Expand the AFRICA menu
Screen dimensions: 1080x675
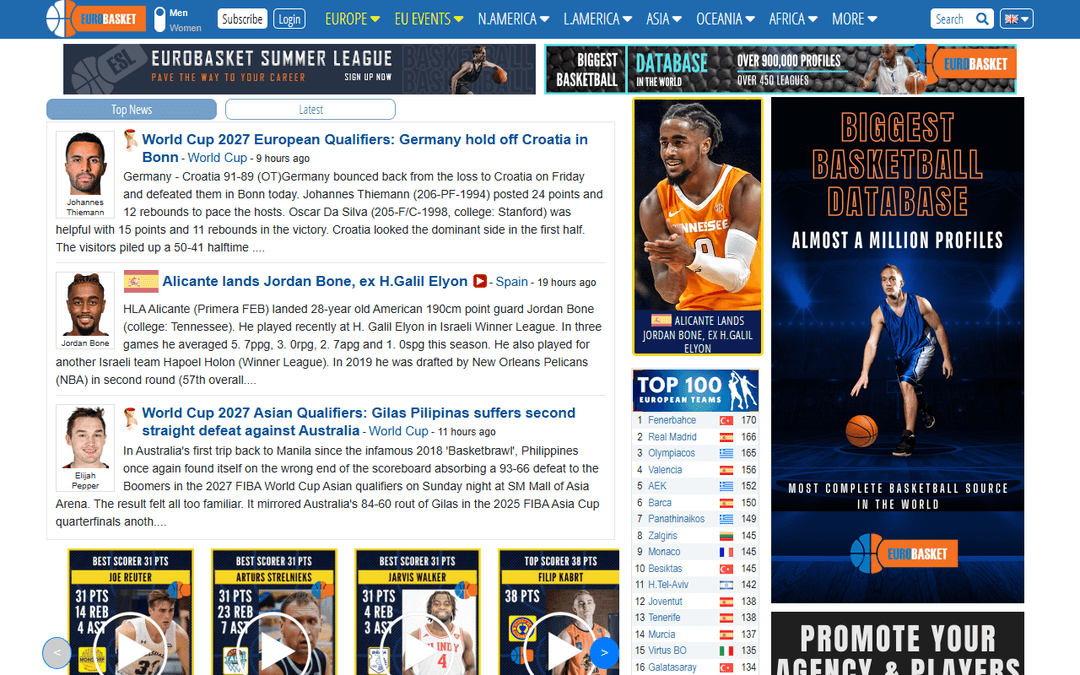tap(793, 19)
